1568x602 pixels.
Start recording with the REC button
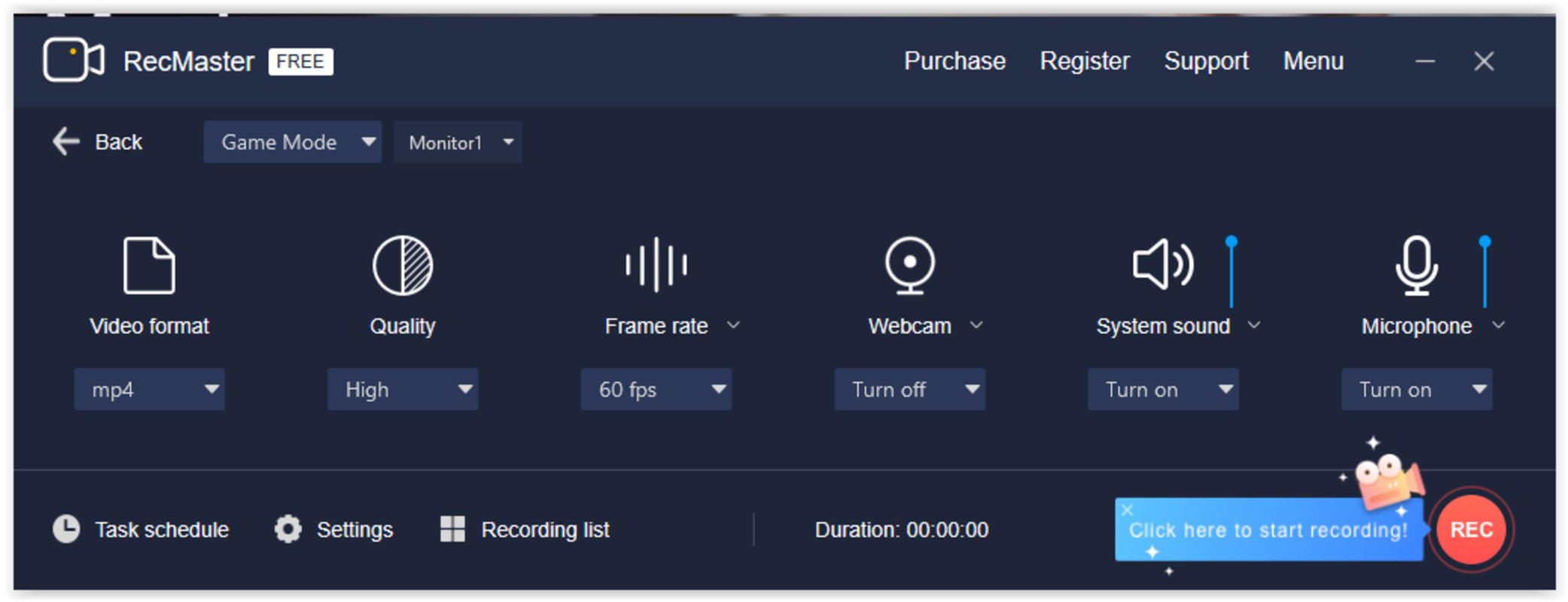[x=1471, y=529]
